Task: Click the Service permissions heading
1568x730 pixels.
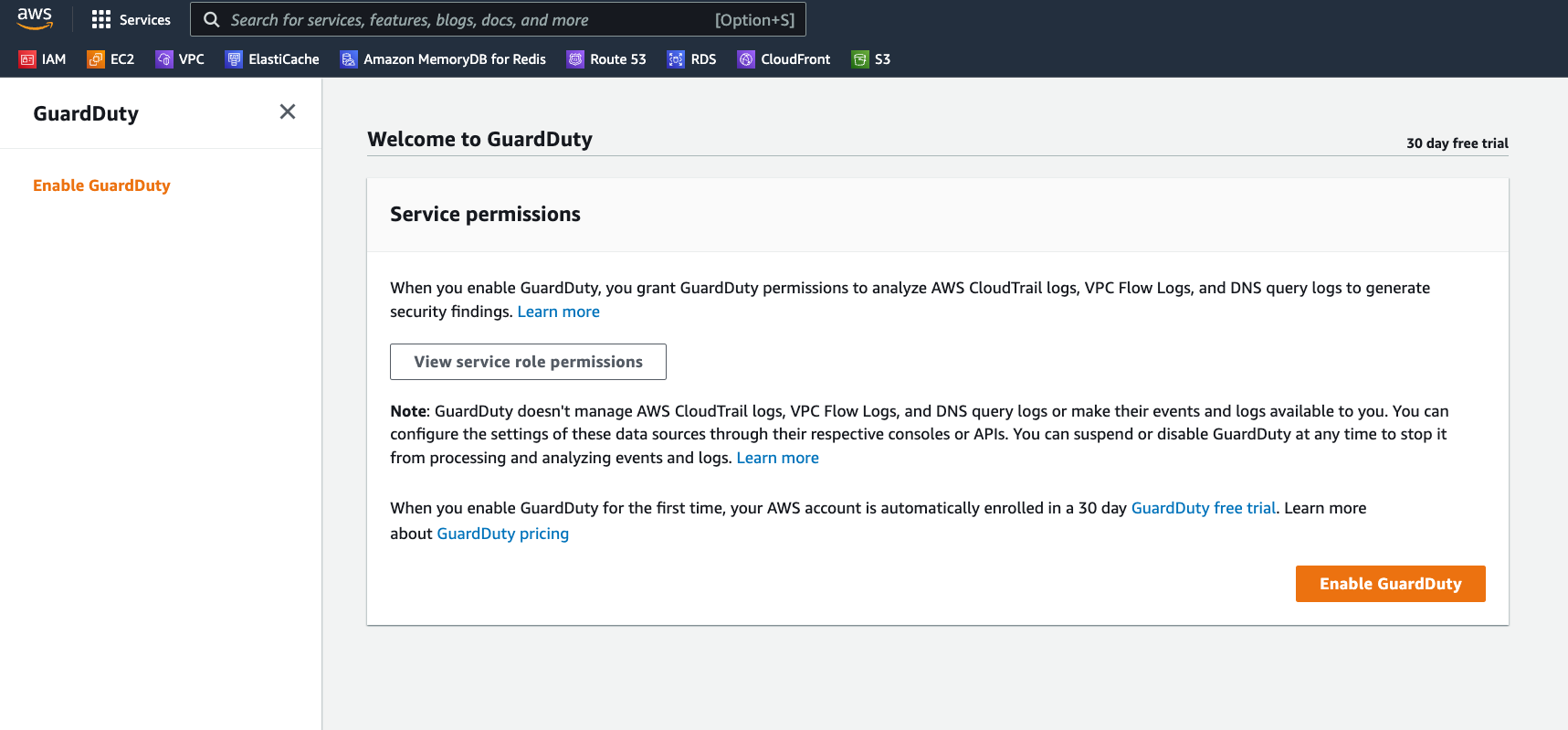Action: click(x=485, y=214)
